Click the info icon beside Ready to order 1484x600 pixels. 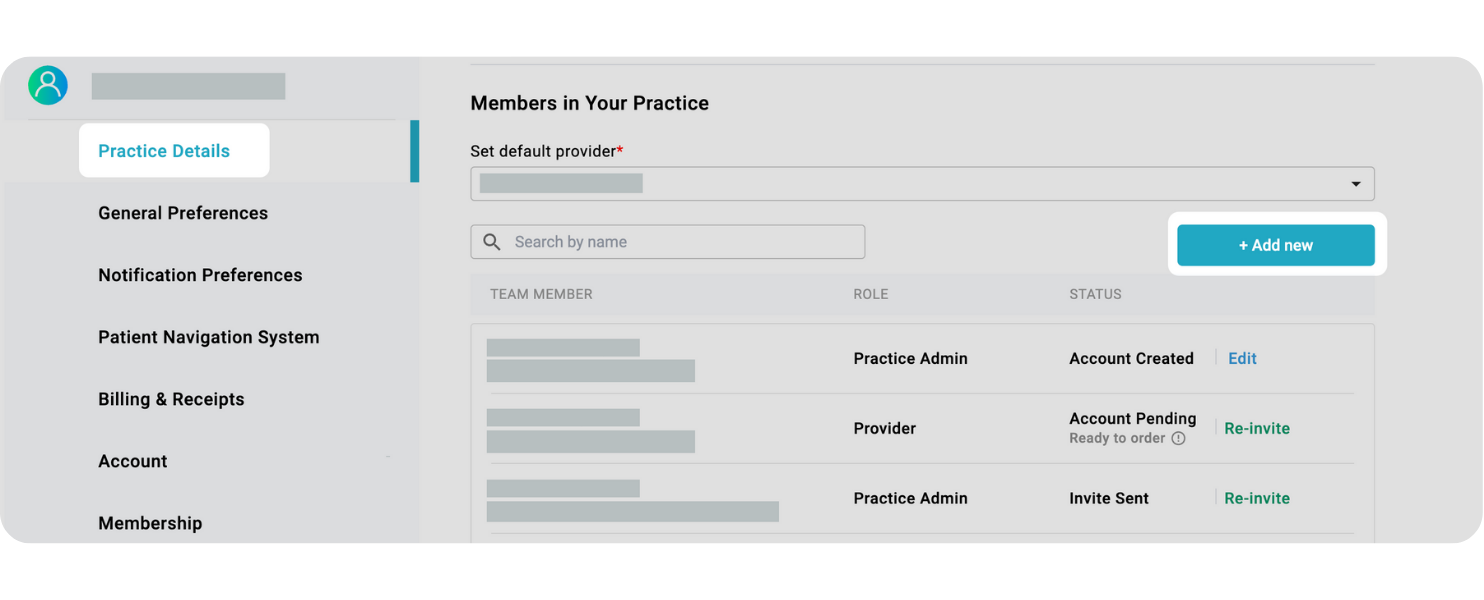[x=1179, y=438]
